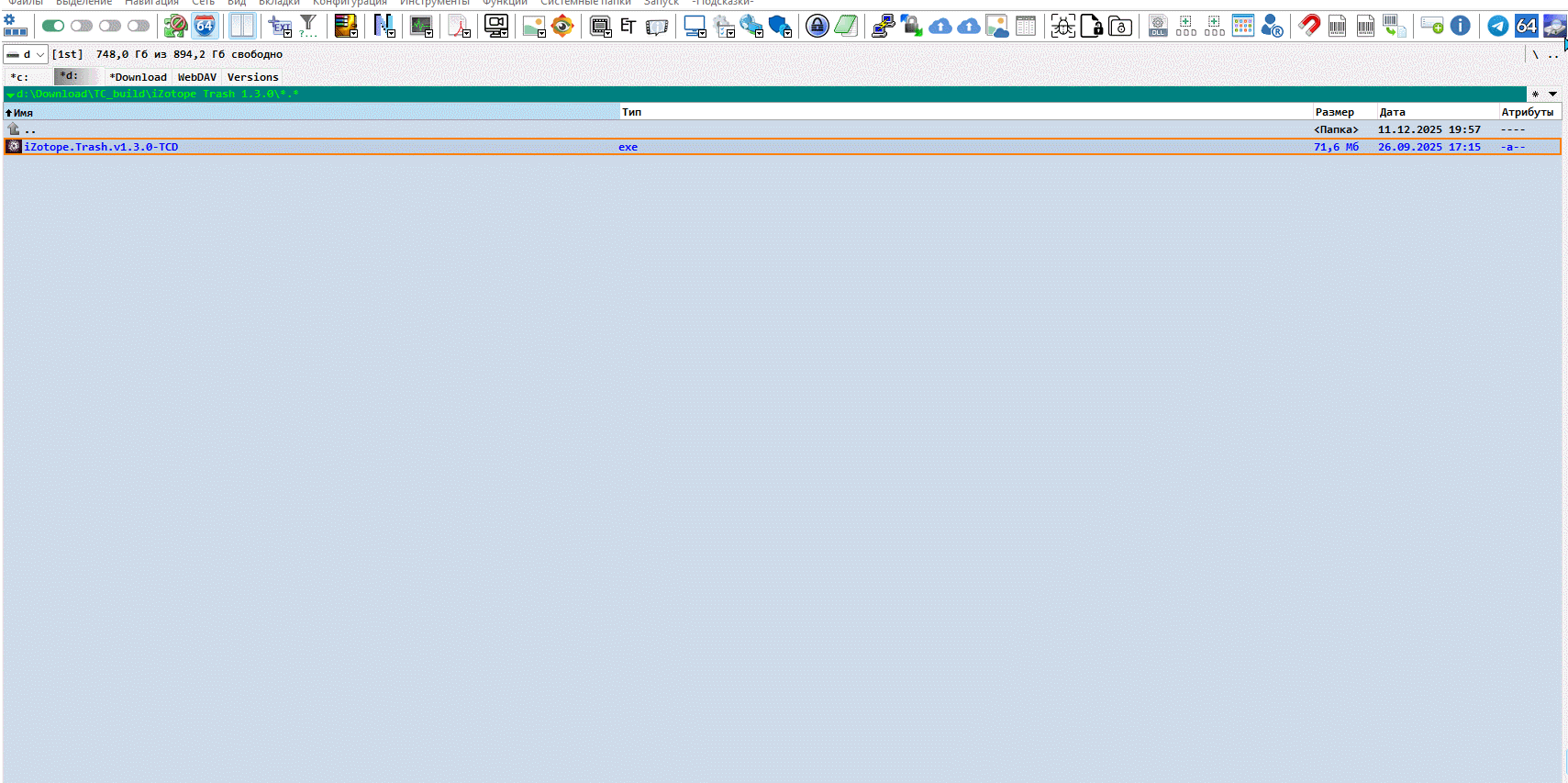Click the path bar d:\Download\TC_build\iZotope Trash 1.3.0
Screen dimensions: 1568x783
pos(765,94)
